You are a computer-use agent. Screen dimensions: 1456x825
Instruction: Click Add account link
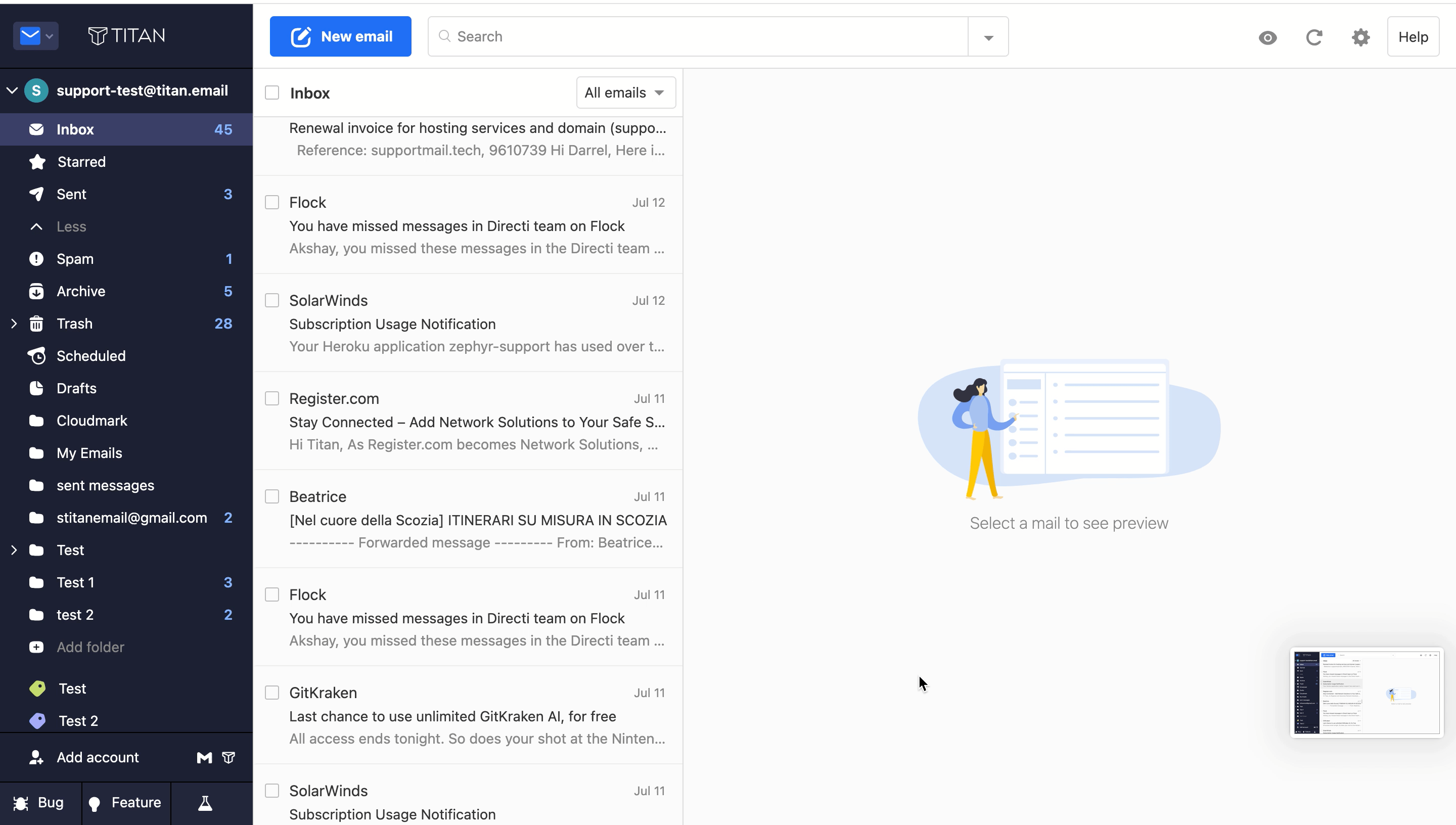coord(98,758)
